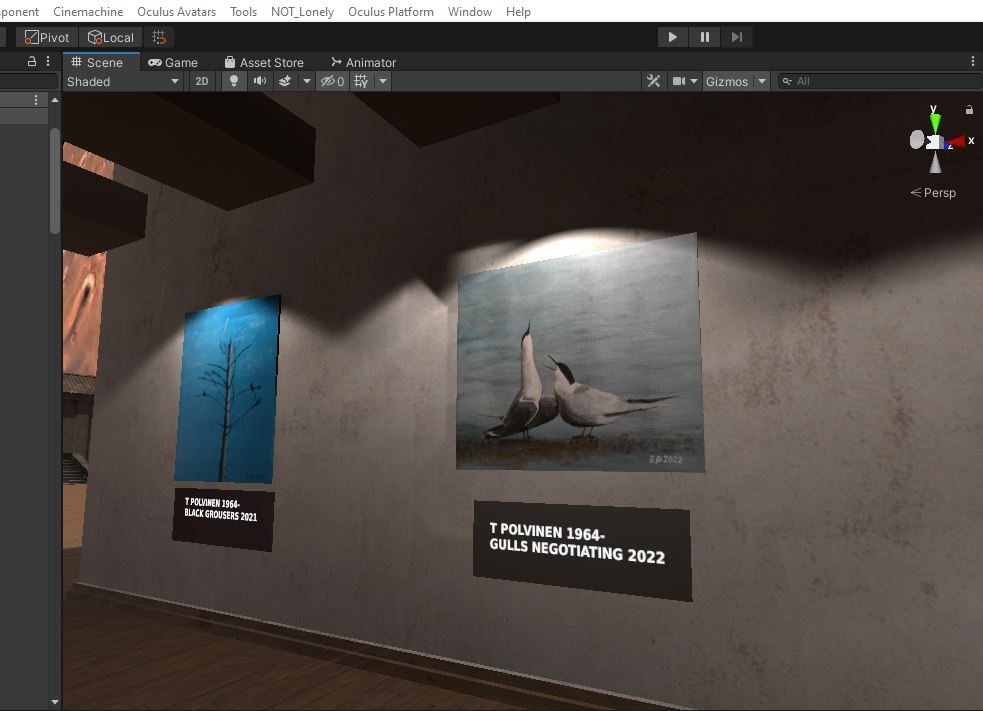983x711 pixels.
Task: Expand the grid settings dropdown arrow
Action: click(383, 82)
